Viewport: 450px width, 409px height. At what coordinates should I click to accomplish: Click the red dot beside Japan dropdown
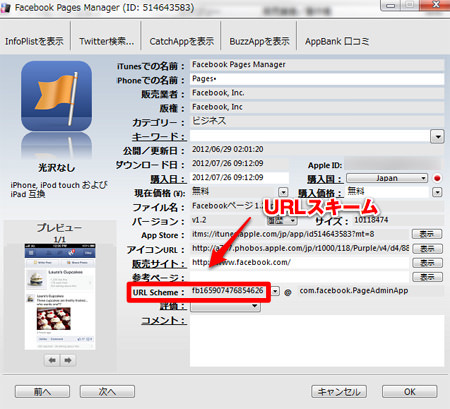tap(437, 178)
